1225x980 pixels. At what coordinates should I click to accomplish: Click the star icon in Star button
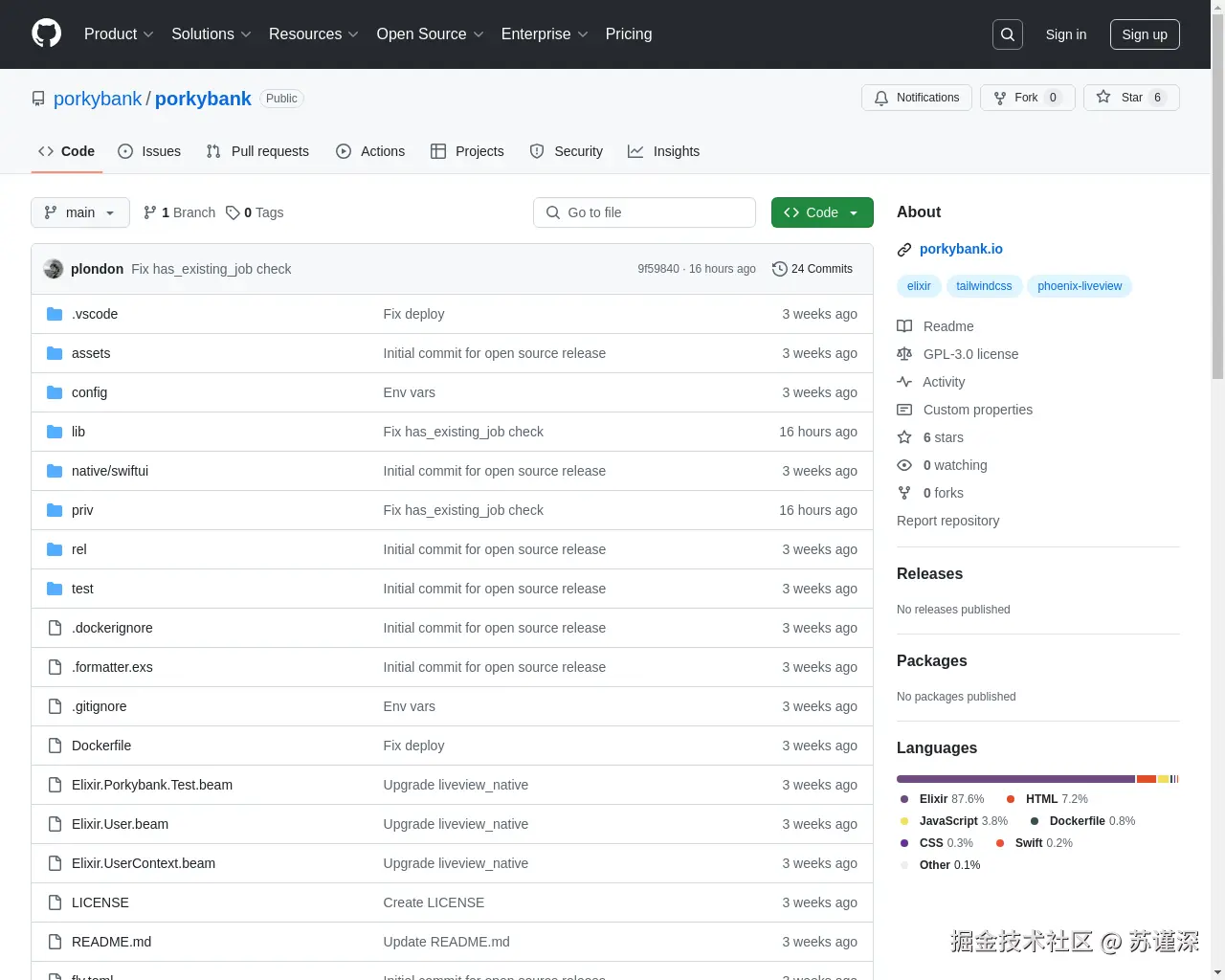coord(1103,98)
